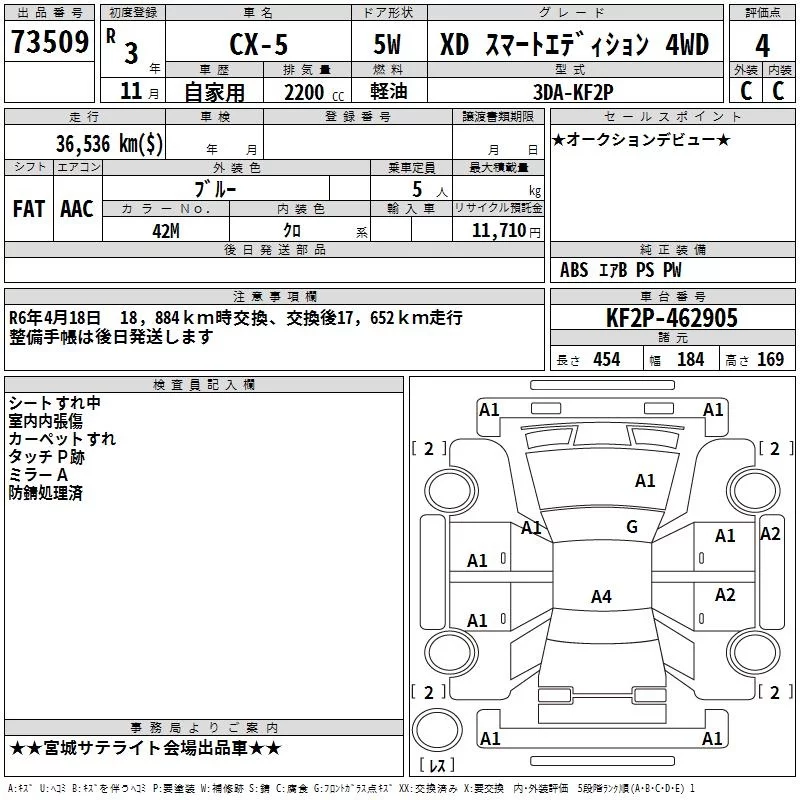This screenshot has height=800, width=800.
Task: Click color number 42M
Action: point(166,231)
